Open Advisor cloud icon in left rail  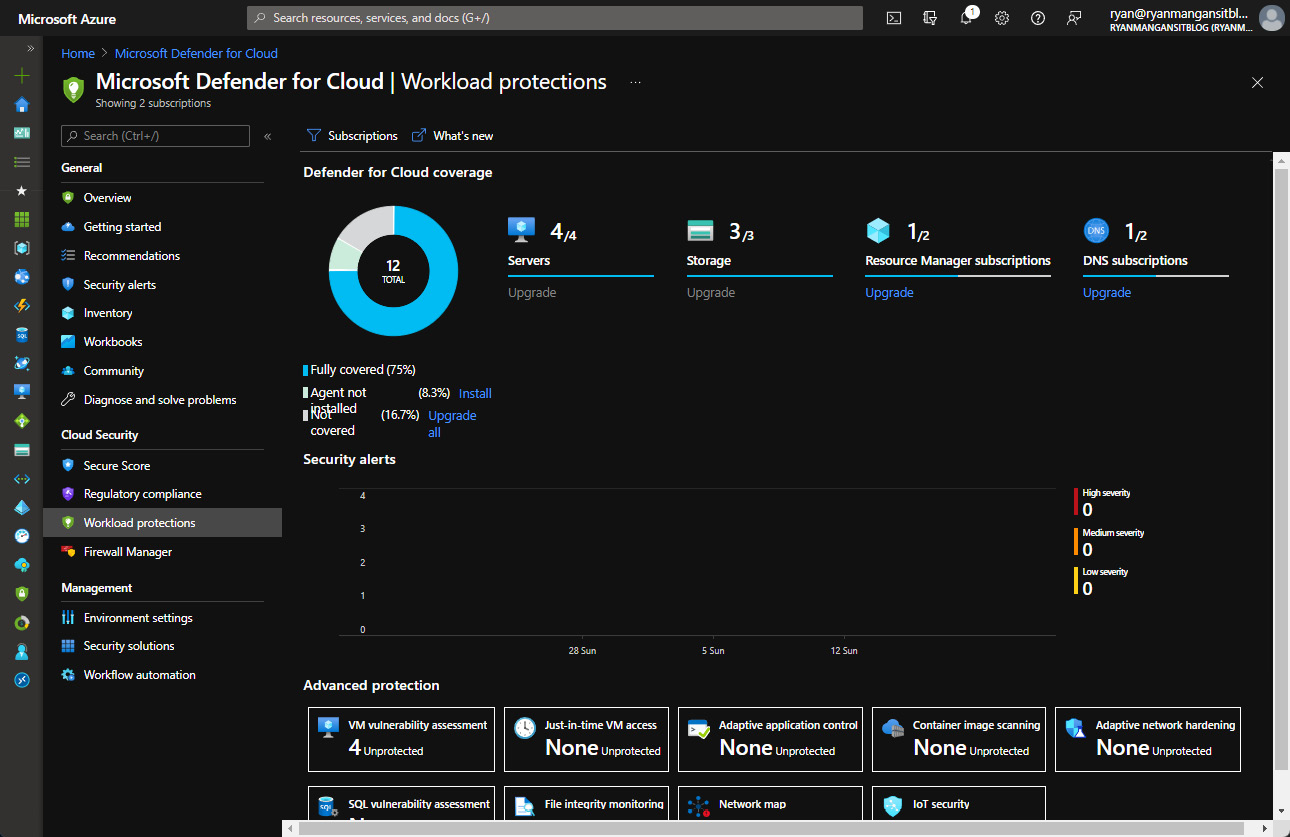point(22,565)
